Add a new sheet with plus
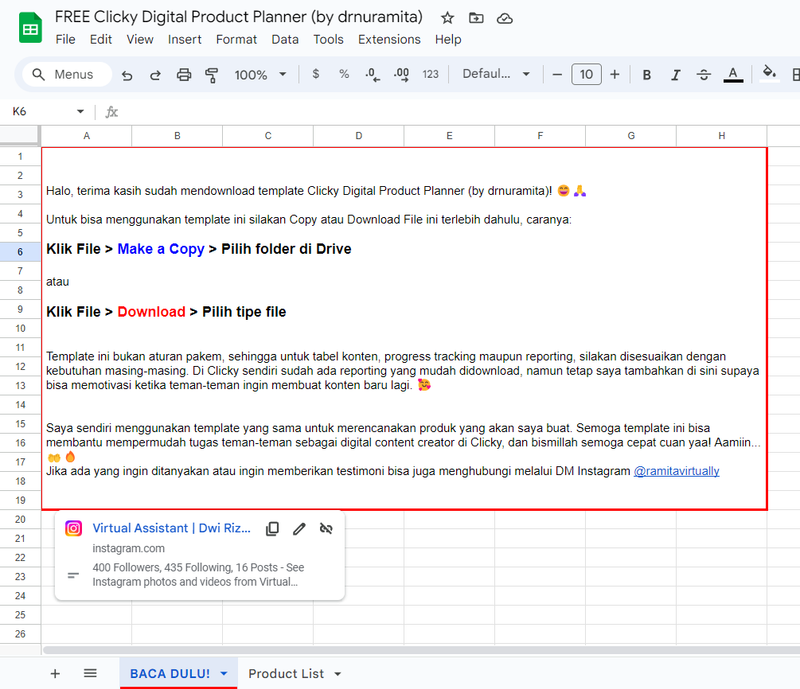The height and width of the screenshot is (689, 800). click(55, 674)
